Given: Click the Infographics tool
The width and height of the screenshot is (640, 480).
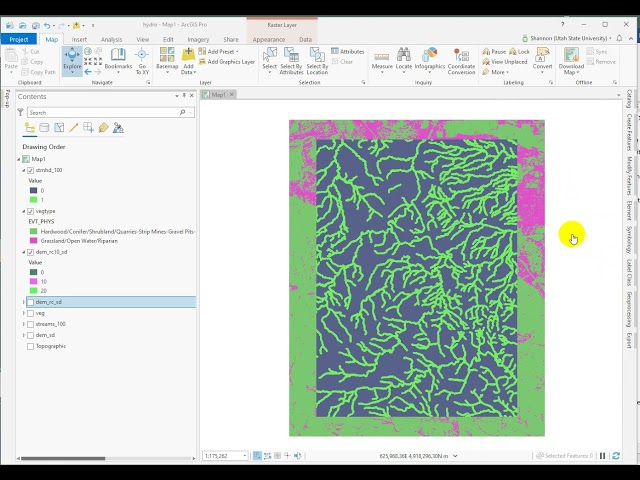Looking at the screenshot, I should [429, 60].
